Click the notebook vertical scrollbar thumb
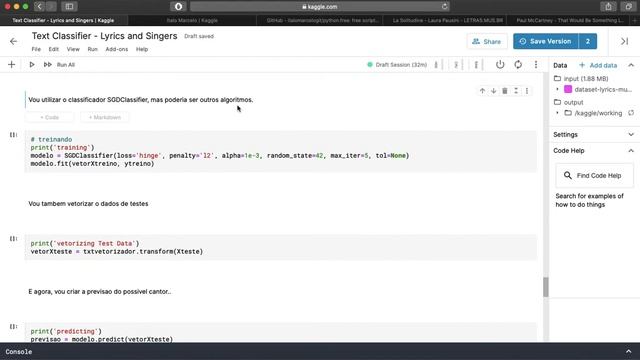The height and width of the screenshot is (360, 640). tap(546, 287)
